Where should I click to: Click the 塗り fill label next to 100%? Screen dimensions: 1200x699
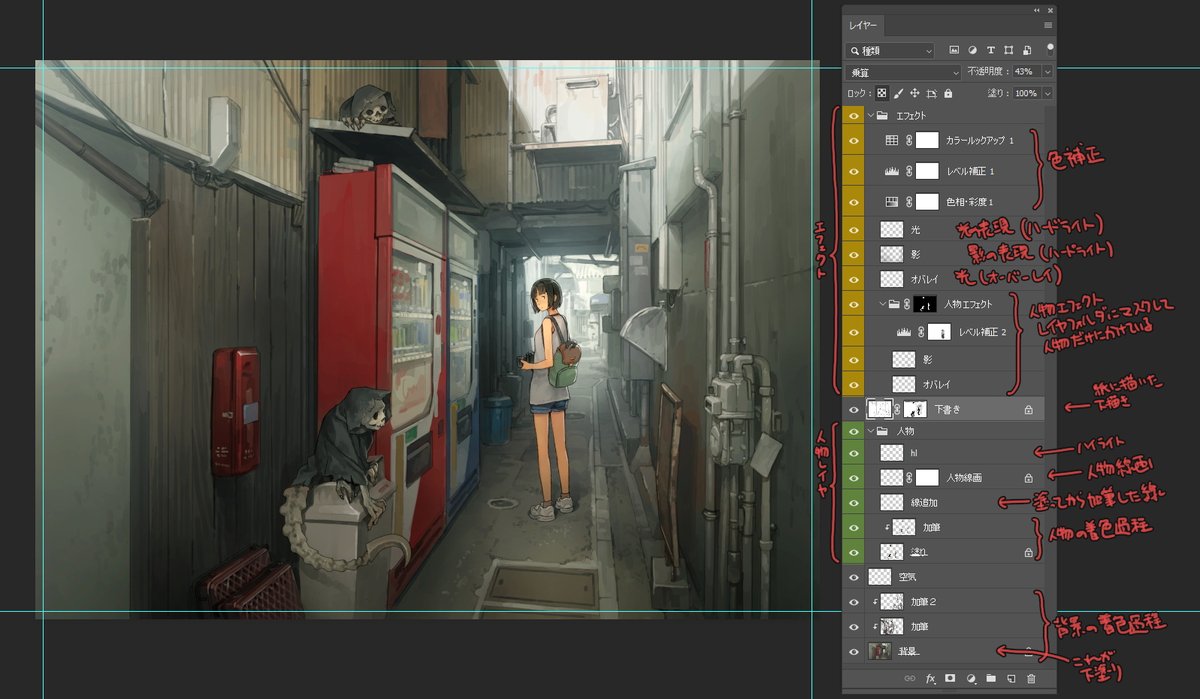(x=1000, y=93)
